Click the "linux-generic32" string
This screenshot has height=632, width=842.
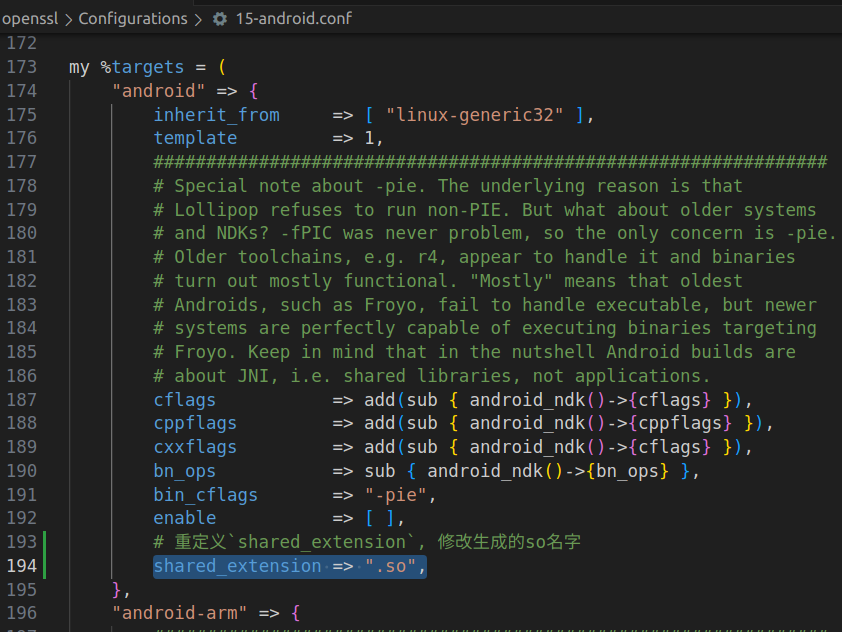coord(475,115)
